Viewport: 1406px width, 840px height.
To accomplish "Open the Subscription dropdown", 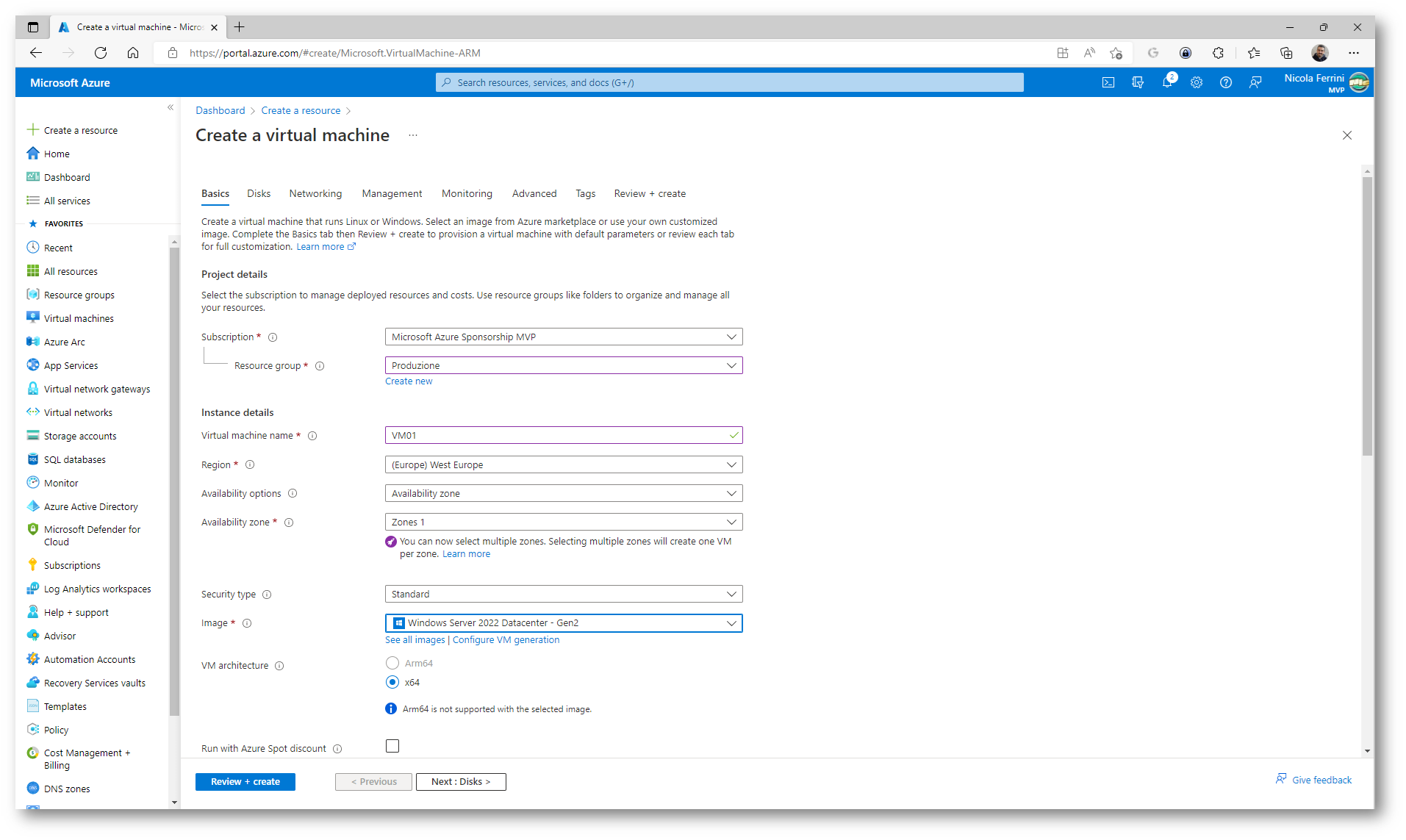I will [x=564, y=337].
